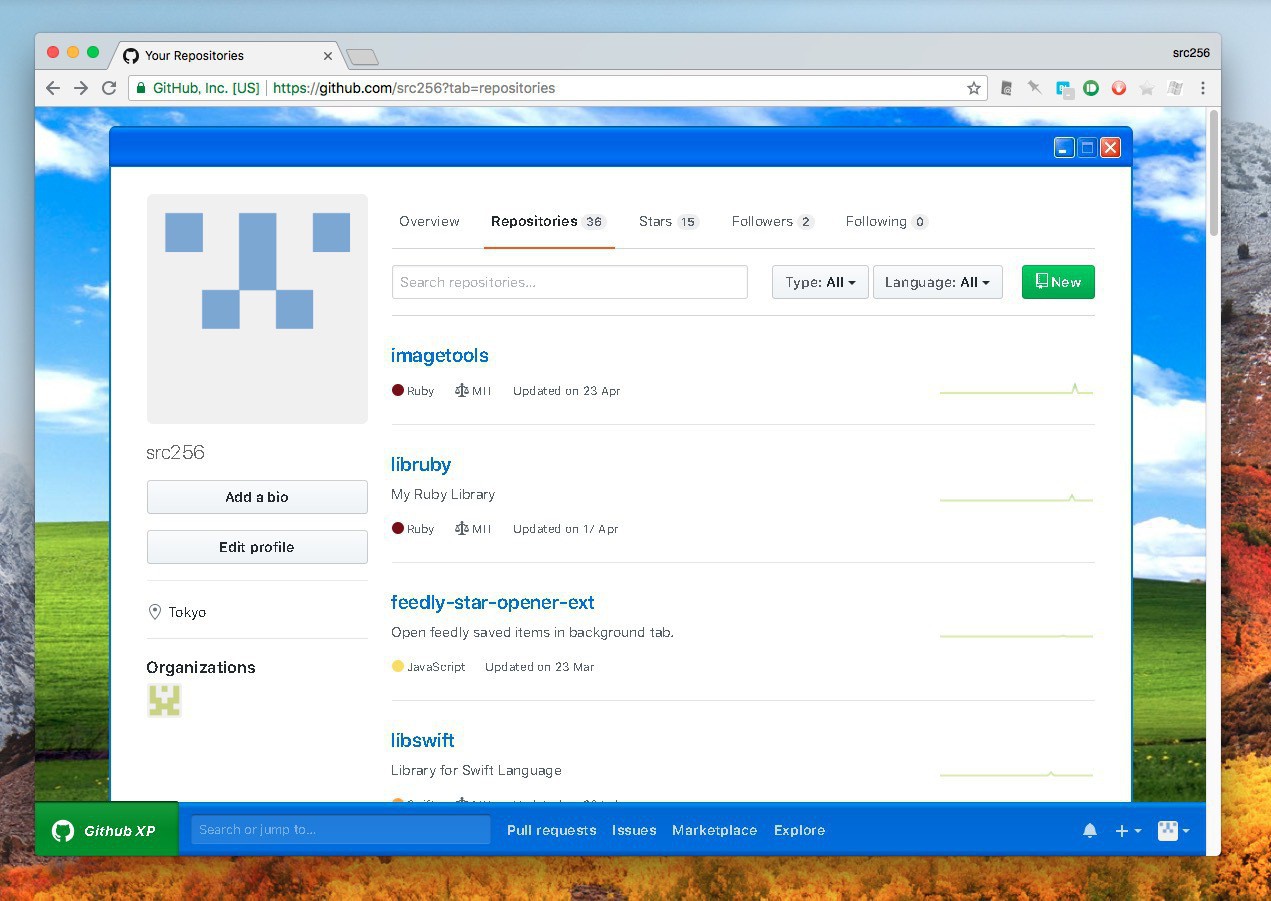Click the pushpin extension icon
Image resolution: width=1271 pixels, height=901 pixels.
tap(1035, 88)
